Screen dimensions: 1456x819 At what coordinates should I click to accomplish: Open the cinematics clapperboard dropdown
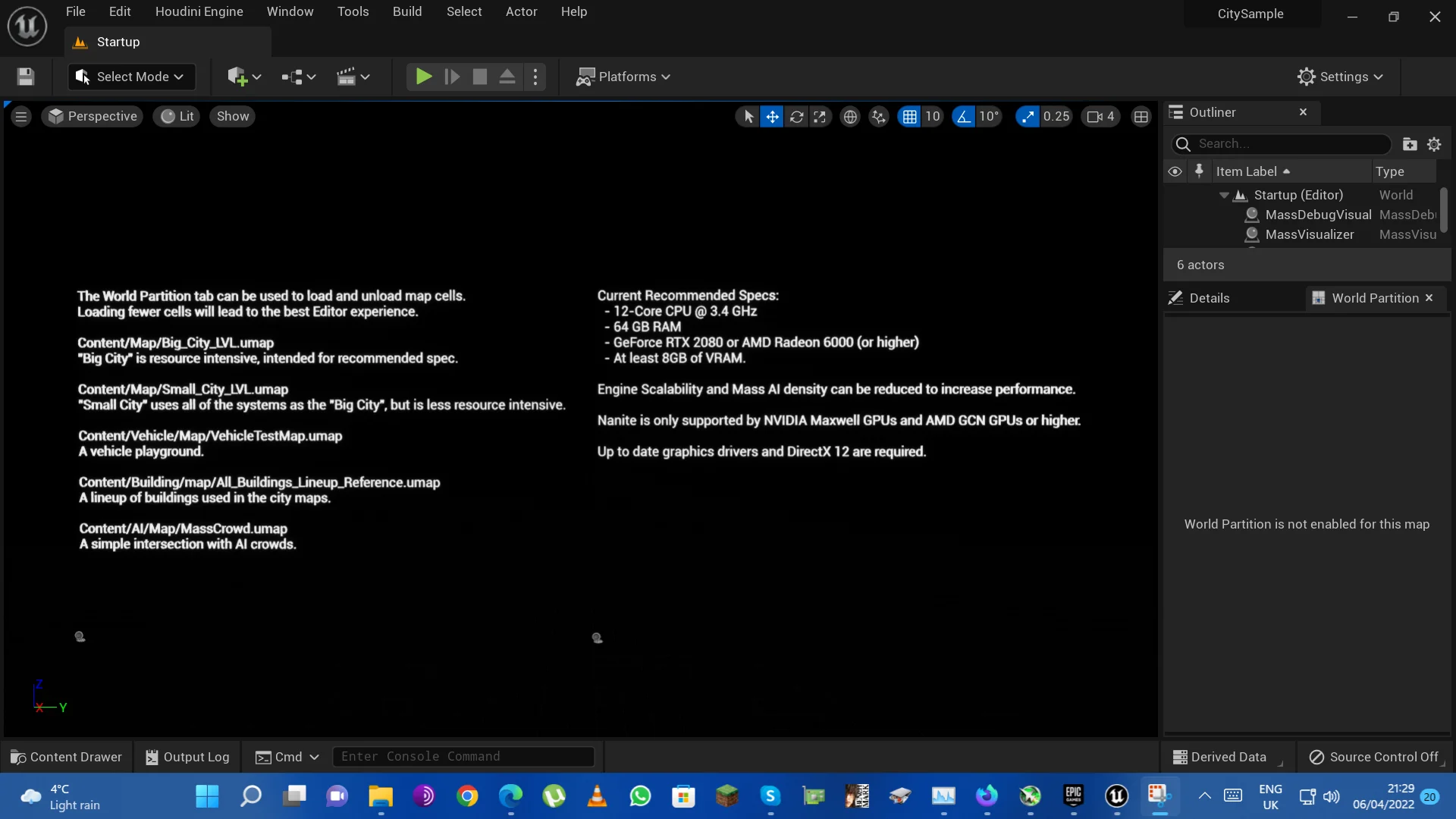(353, 77)
